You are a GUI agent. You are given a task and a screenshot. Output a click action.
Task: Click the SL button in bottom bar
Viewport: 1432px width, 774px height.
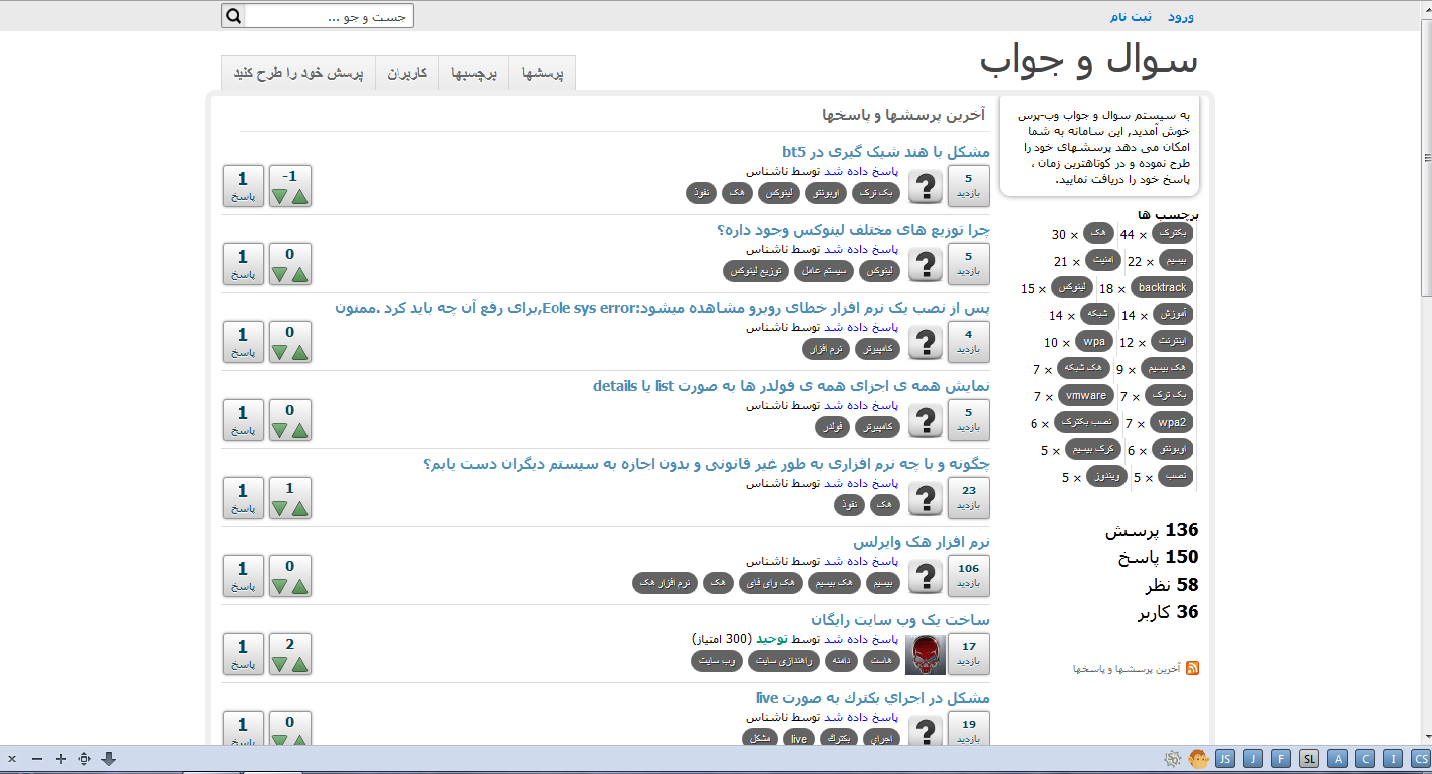(x=1309, y=759)
